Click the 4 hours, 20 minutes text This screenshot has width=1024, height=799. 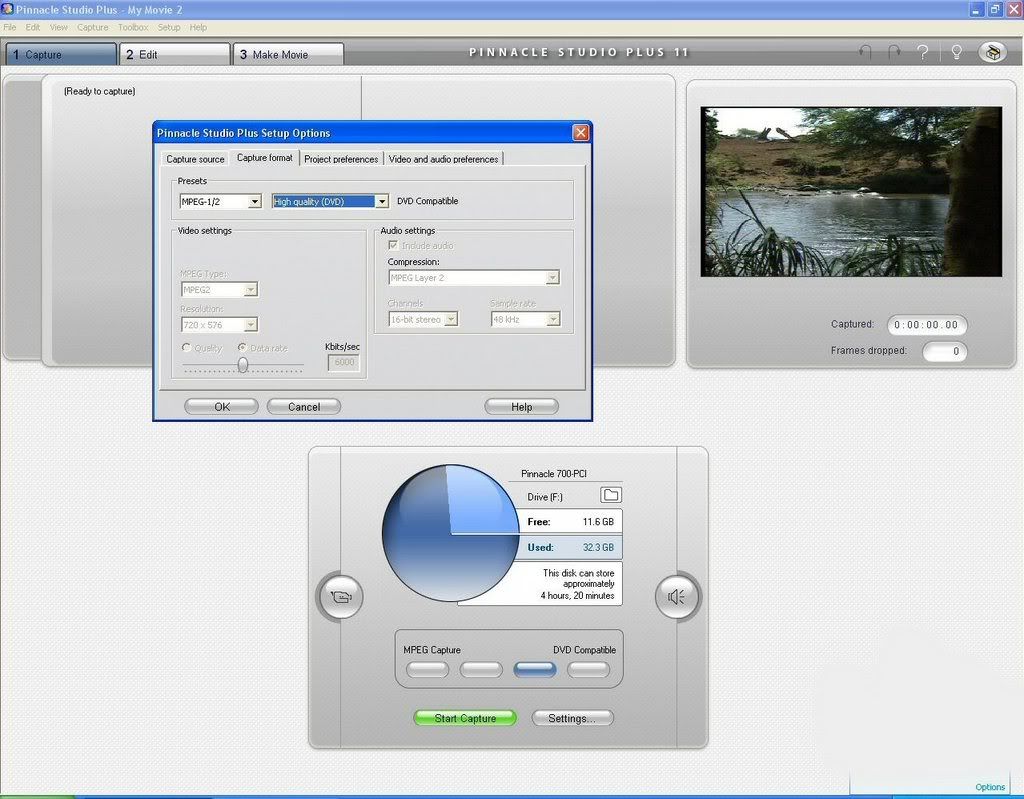tap(577, 596)
